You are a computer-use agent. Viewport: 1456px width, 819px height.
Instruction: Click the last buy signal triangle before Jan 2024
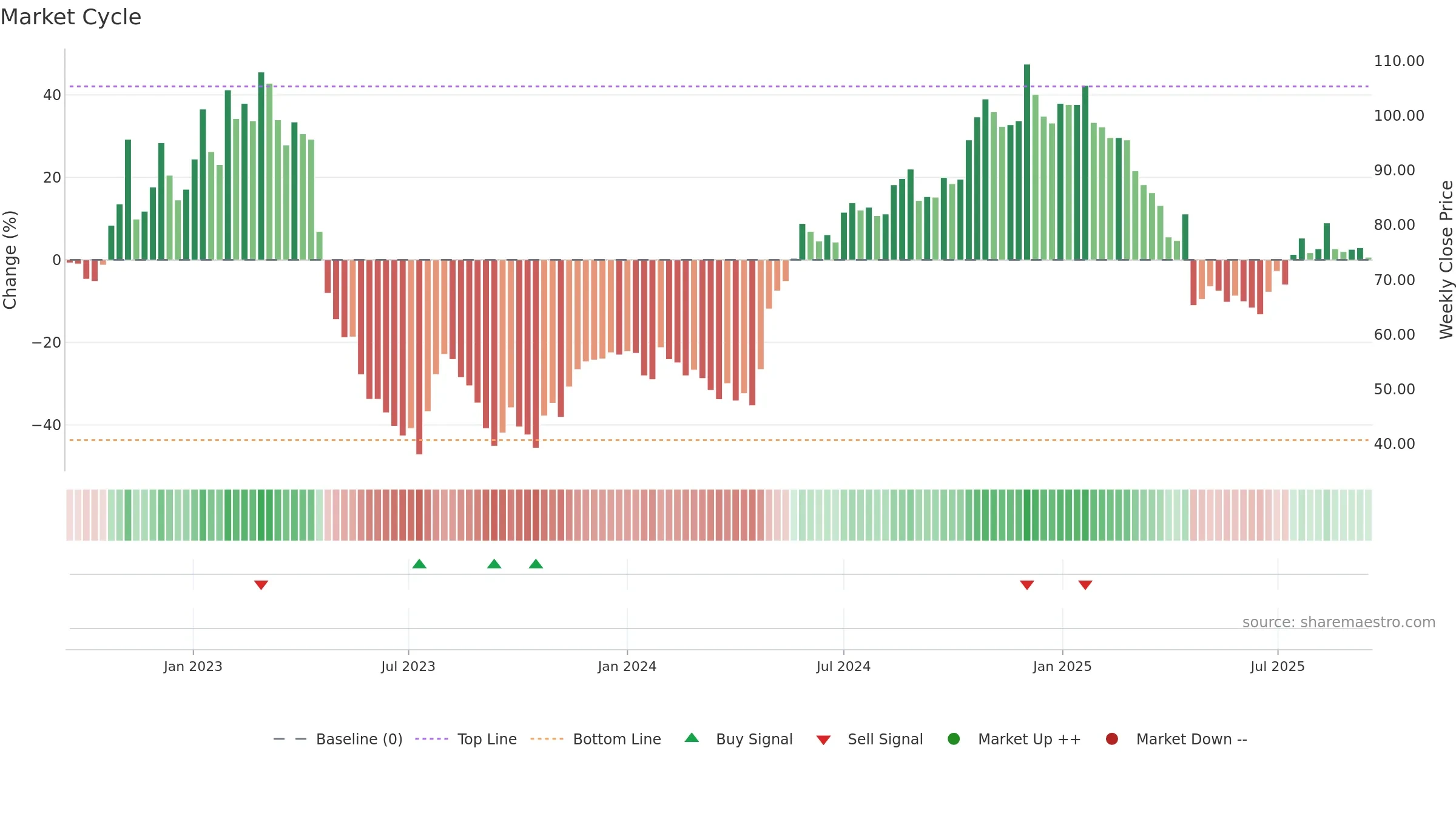536,564
